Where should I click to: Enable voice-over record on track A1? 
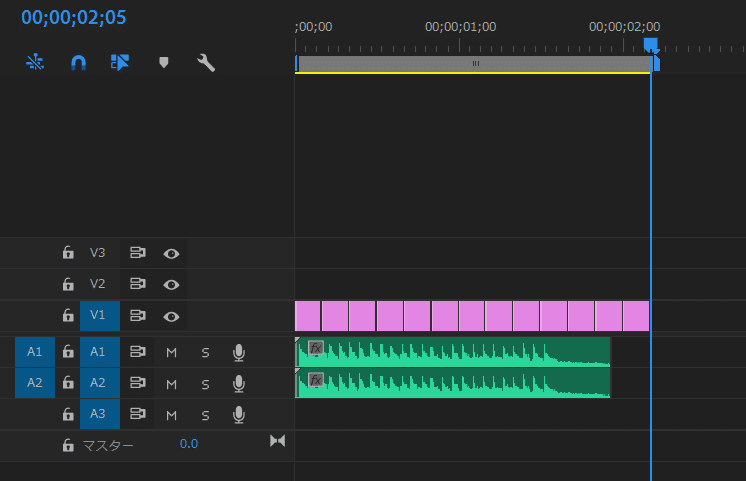click(239, 352)
